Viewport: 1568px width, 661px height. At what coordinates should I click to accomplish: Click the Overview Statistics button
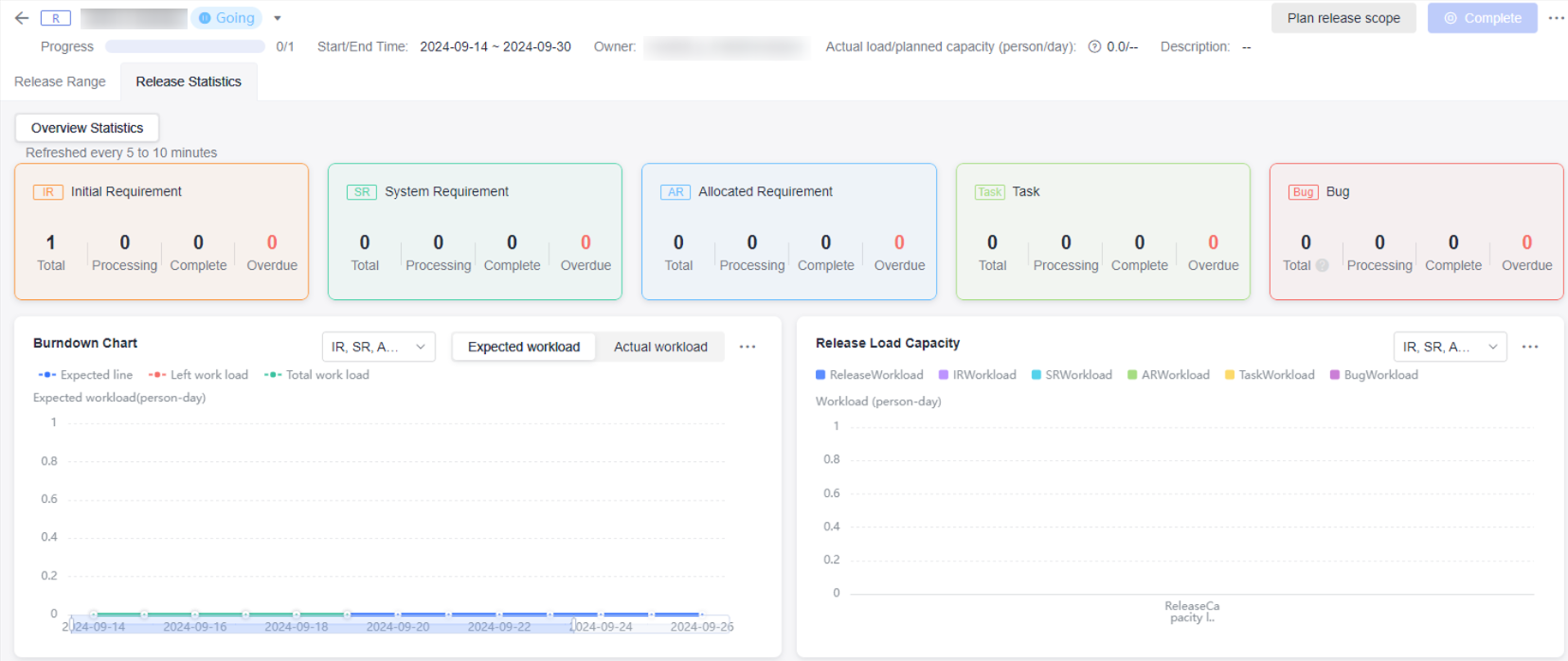[x=87, y=128]
